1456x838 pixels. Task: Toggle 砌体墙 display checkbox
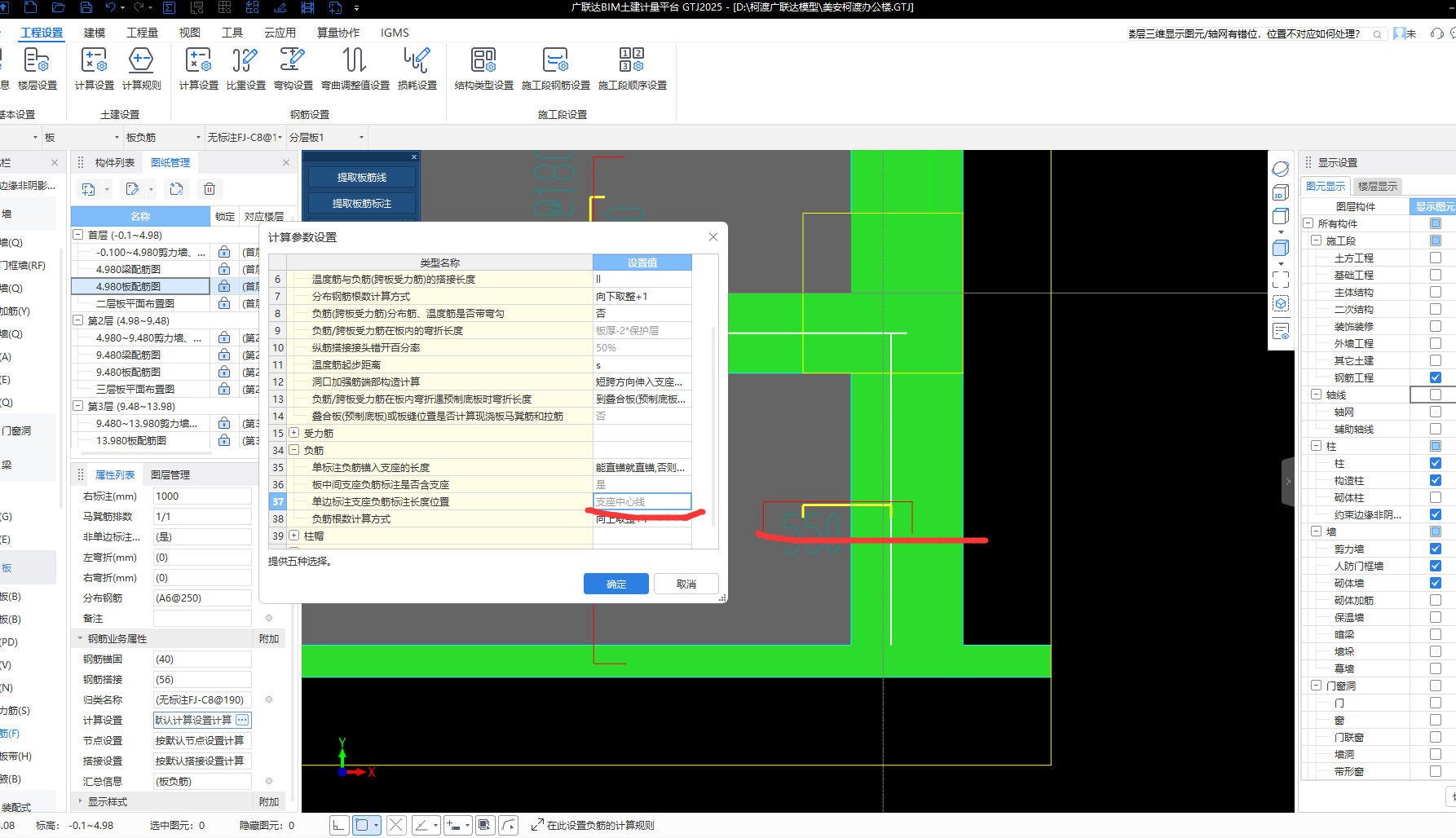click(1436, 583)
